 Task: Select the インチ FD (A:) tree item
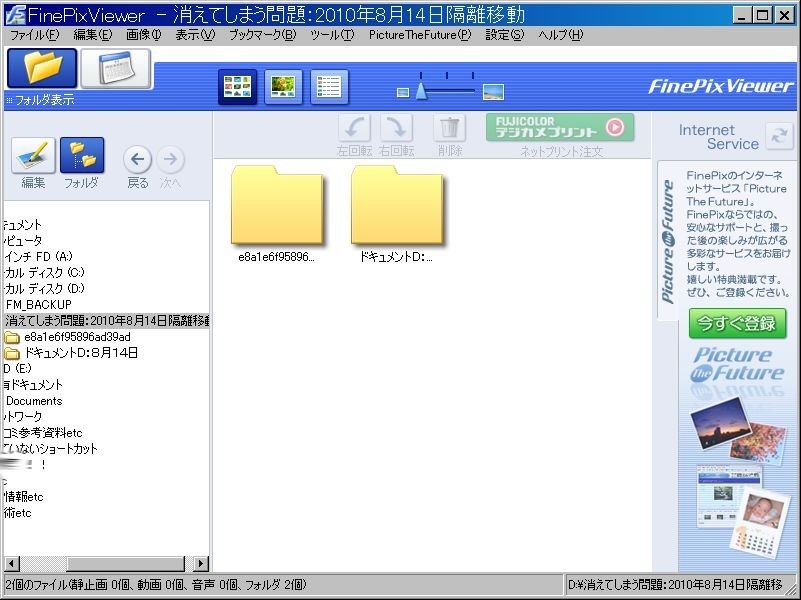tap(38, 256)
